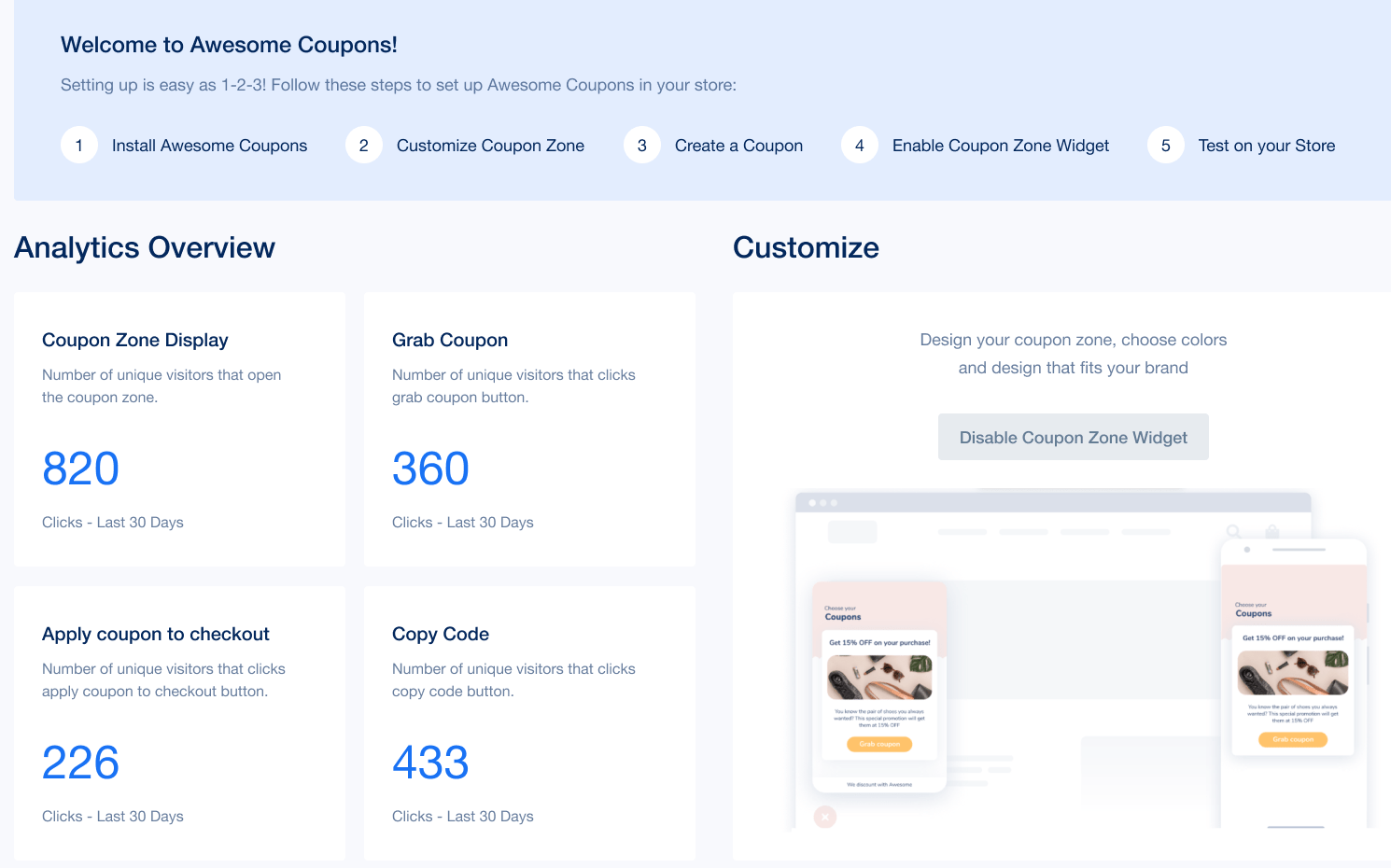Click the orange Grab coupon button in desktop preview
This screenshot has height=868, width=1391.
pos(879,744)
